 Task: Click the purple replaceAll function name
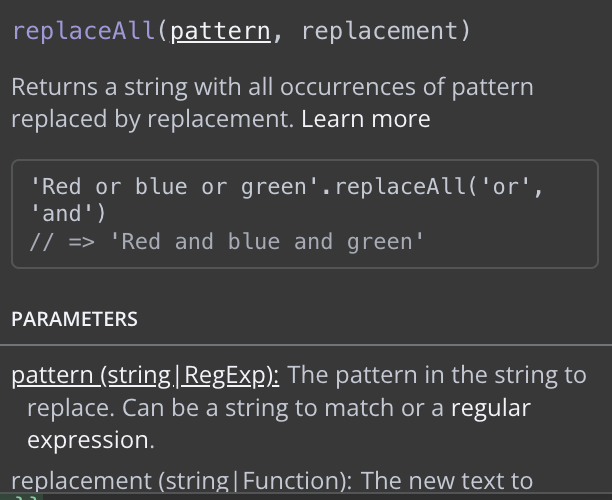pos(84,31)
